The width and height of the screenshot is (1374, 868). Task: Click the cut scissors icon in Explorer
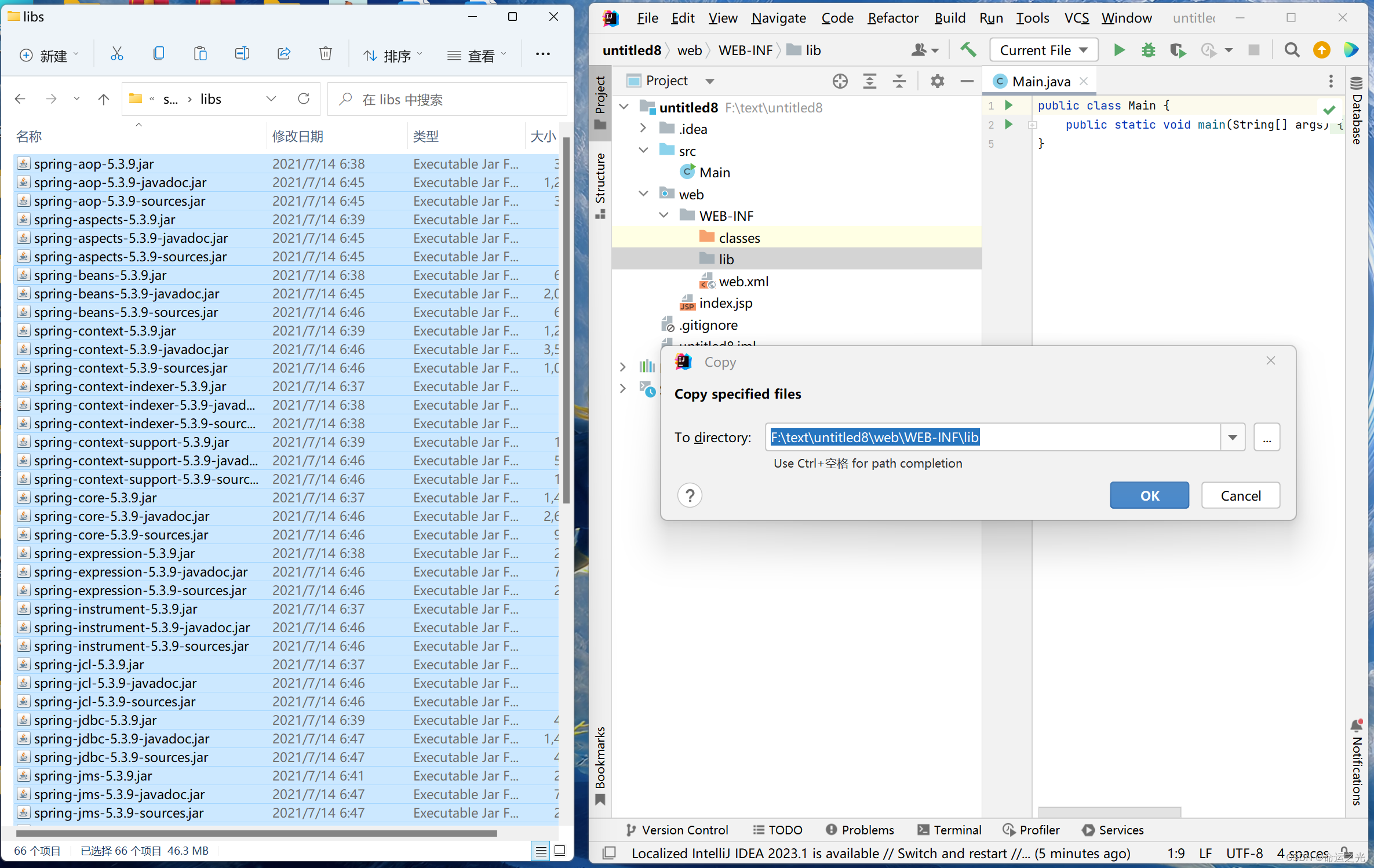point(117,54)
